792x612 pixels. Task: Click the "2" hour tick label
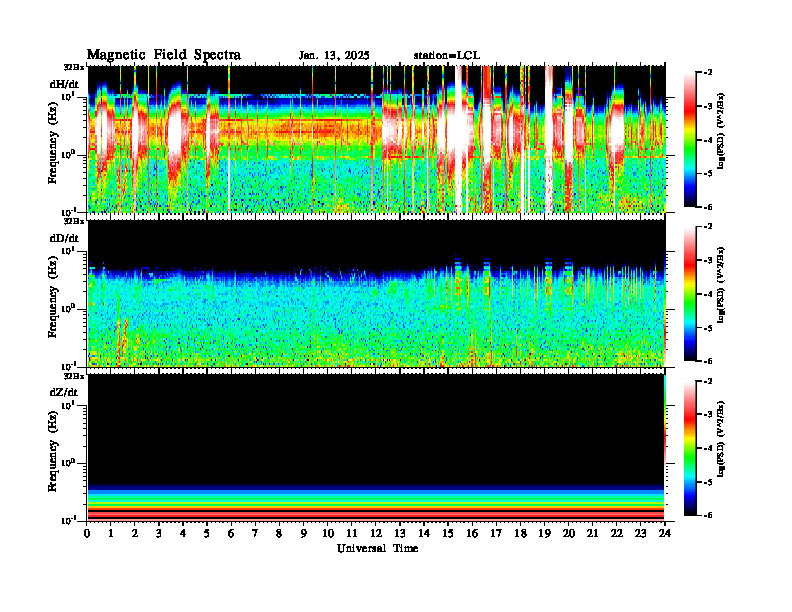click(134, 534)
